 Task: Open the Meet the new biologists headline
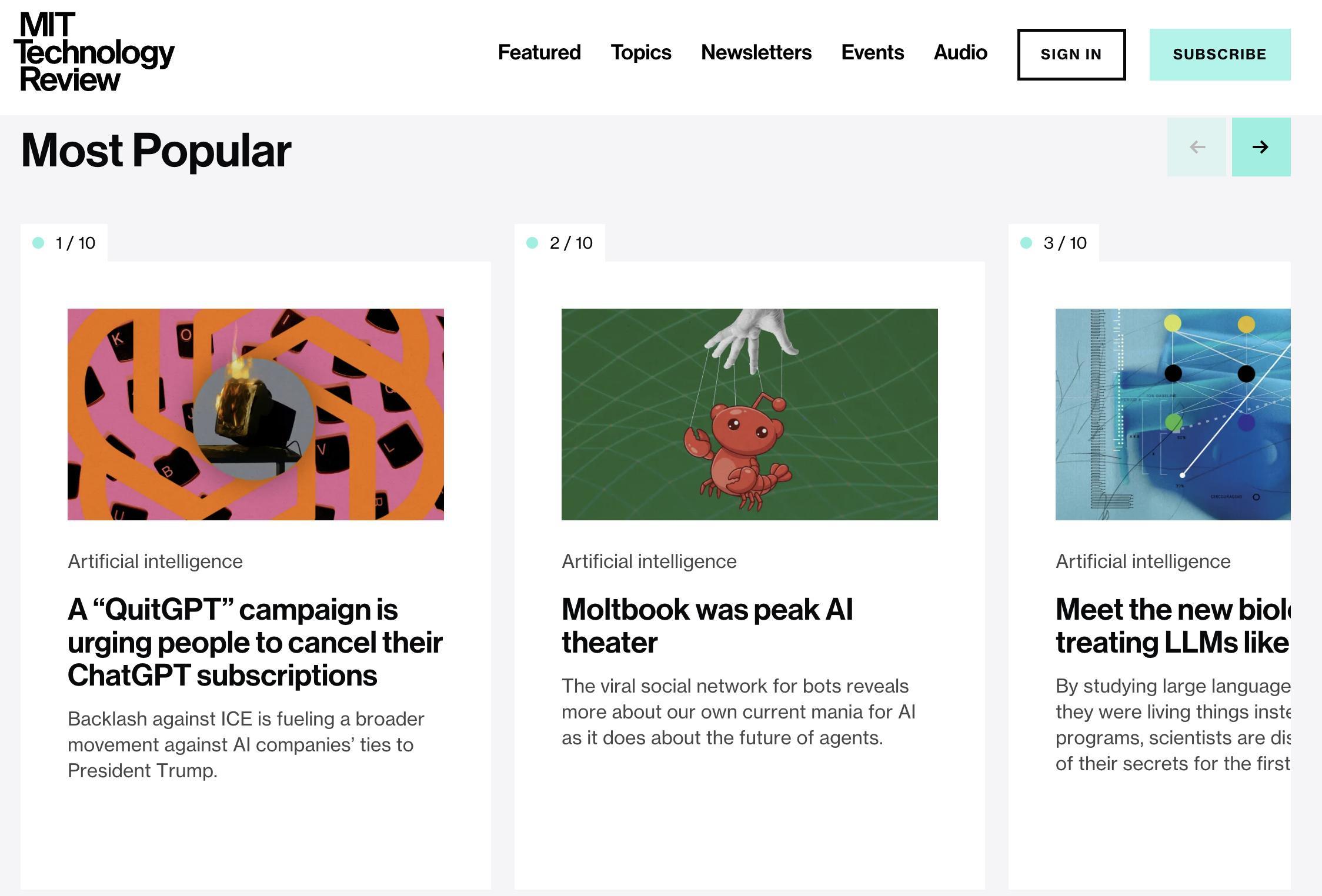click(x=1173, y=626)
